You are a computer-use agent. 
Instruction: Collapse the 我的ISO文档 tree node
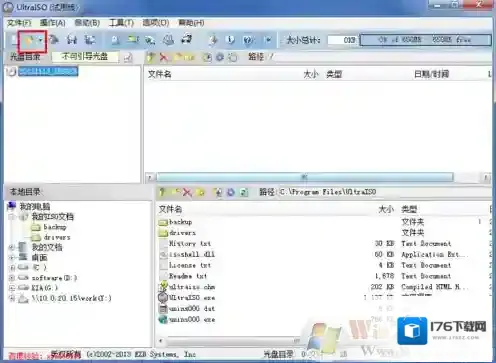click(x=12, y=217)
